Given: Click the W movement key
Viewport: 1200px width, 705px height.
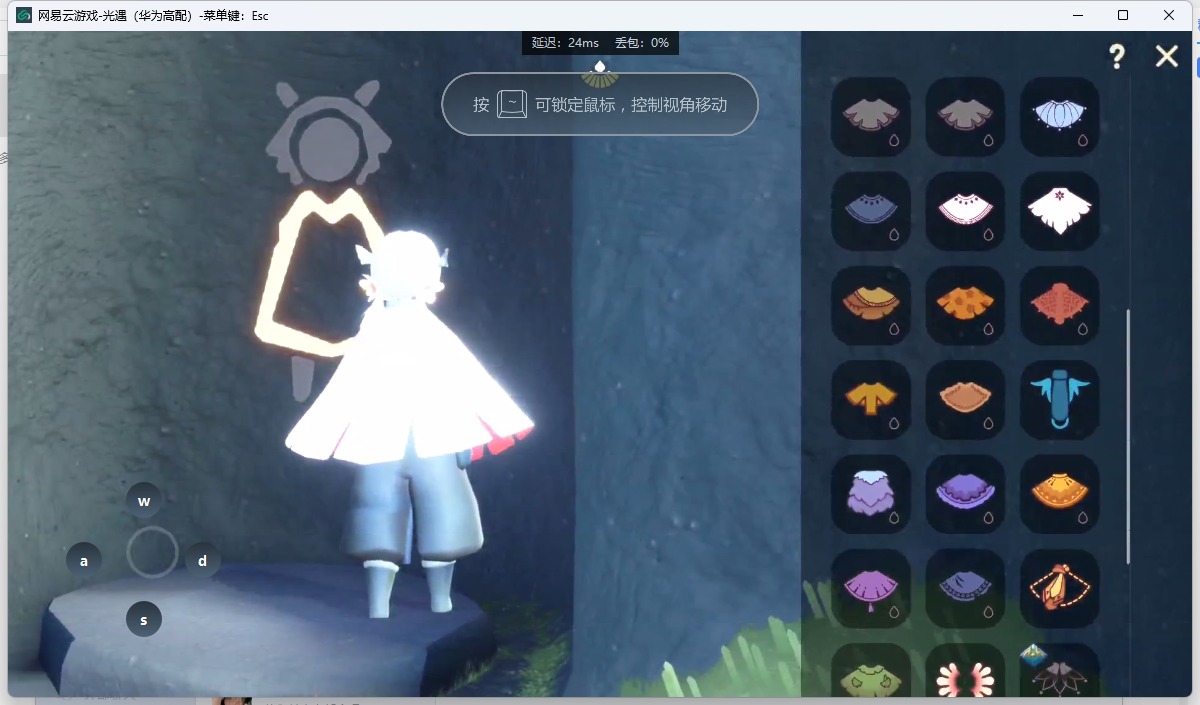Looking at the screenshot, I should [x=144, y=501].
